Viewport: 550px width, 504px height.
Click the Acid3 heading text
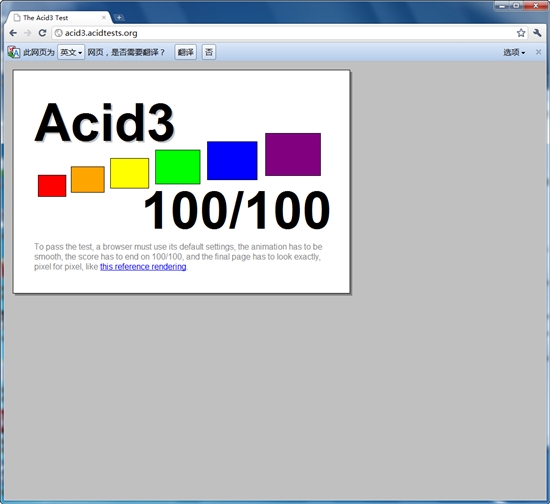point(104,123)
